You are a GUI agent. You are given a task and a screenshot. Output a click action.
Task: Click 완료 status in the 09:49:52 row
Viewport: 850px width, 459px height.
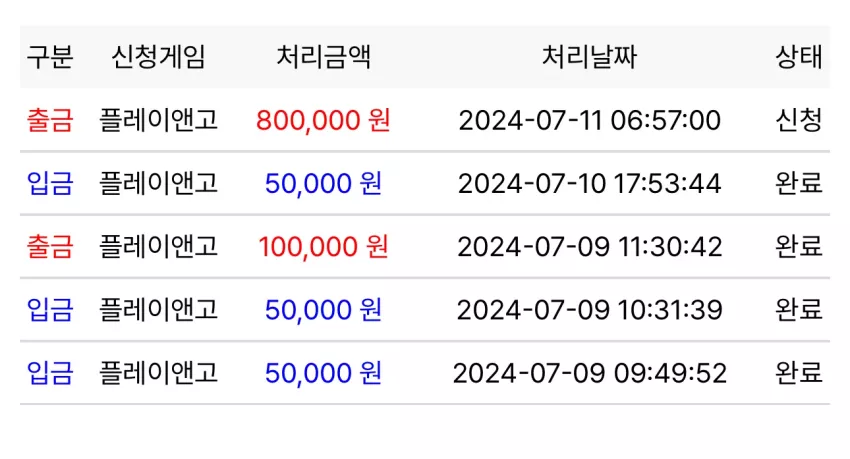coord(799,373)
